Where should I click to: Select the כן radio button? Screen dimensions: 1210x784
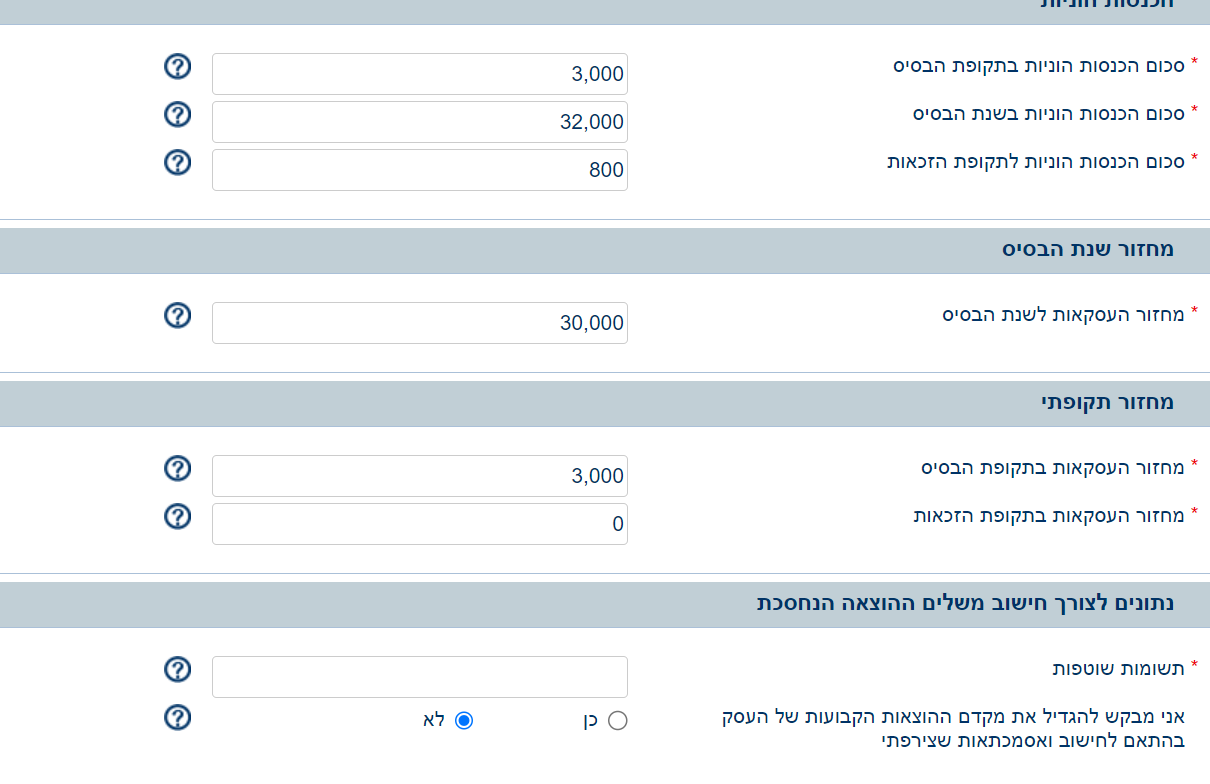pos(617,721)
